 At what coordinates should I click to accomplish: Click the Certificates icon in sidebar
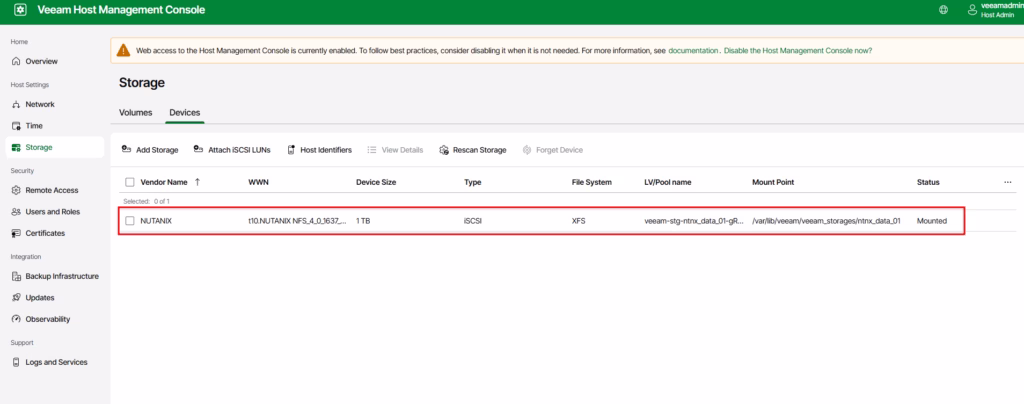point(16,233)
